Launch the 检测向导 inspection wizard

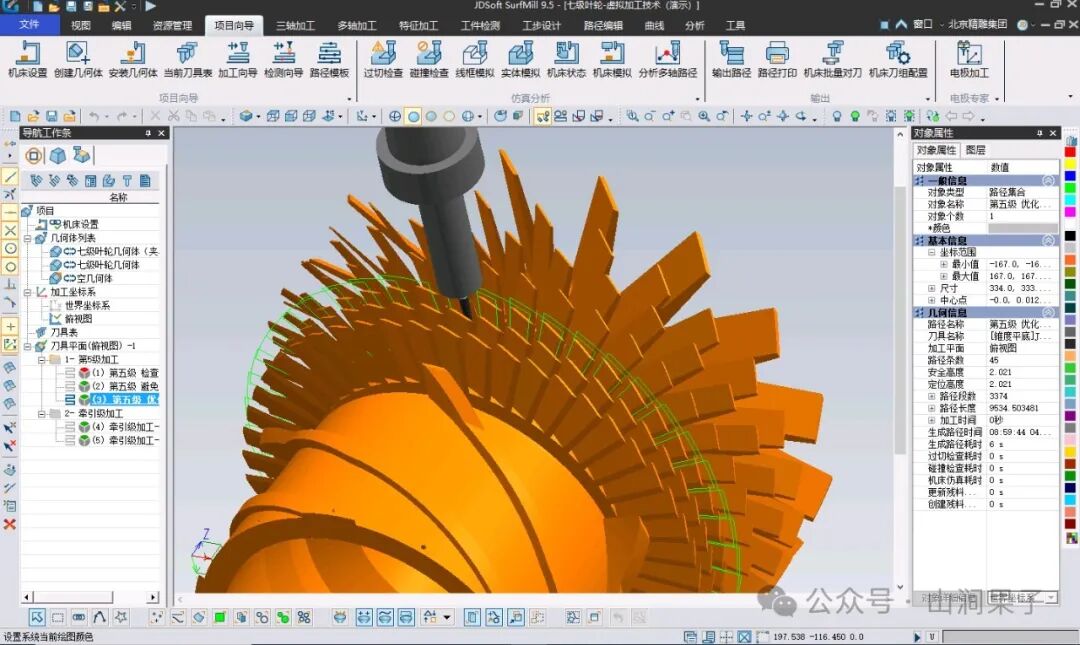coord(283,60)
